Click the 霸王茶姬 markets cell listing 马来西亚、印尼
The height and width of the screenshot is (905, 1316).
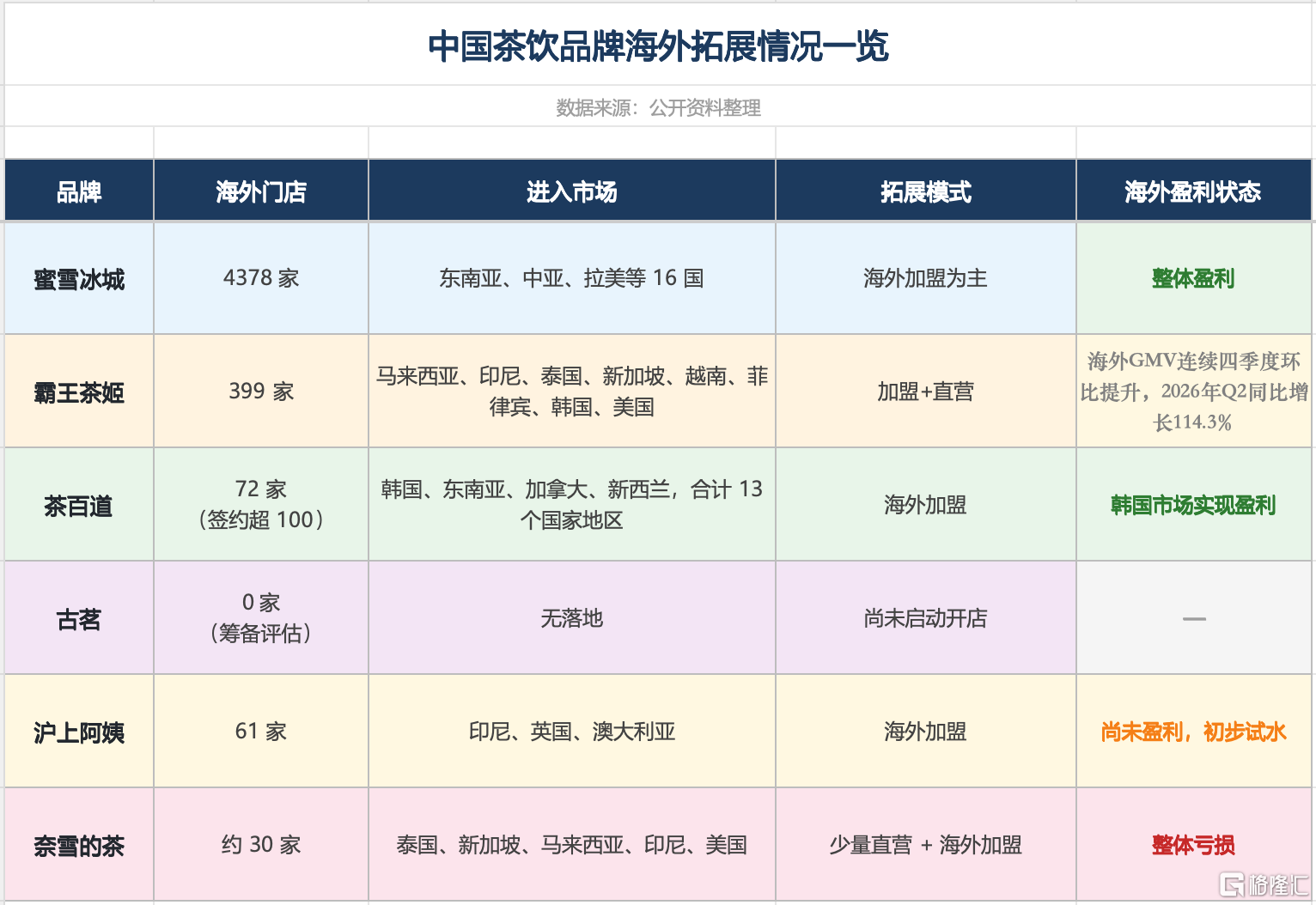(x=572, y=392)
